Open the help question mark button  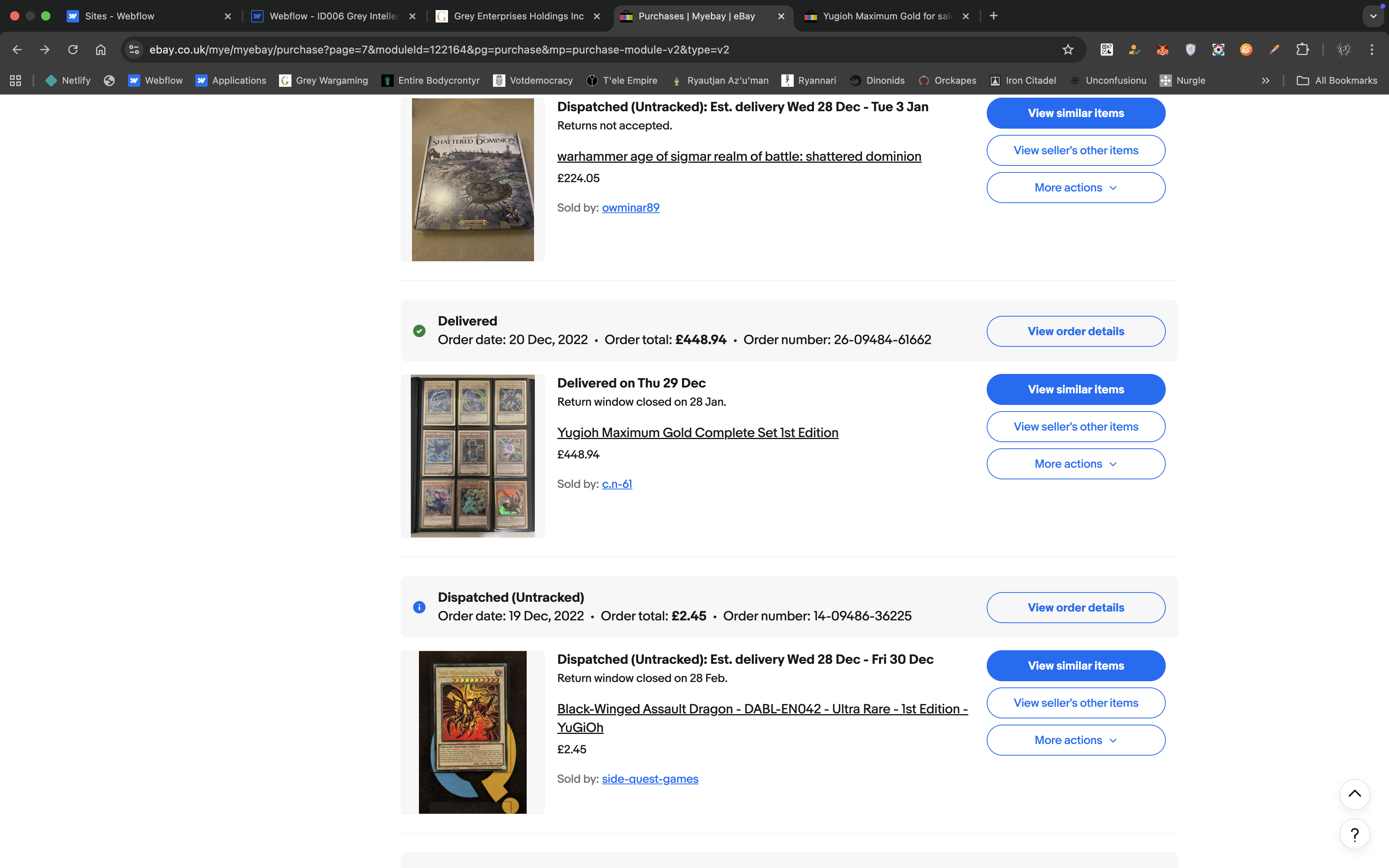pos(1355,834)
